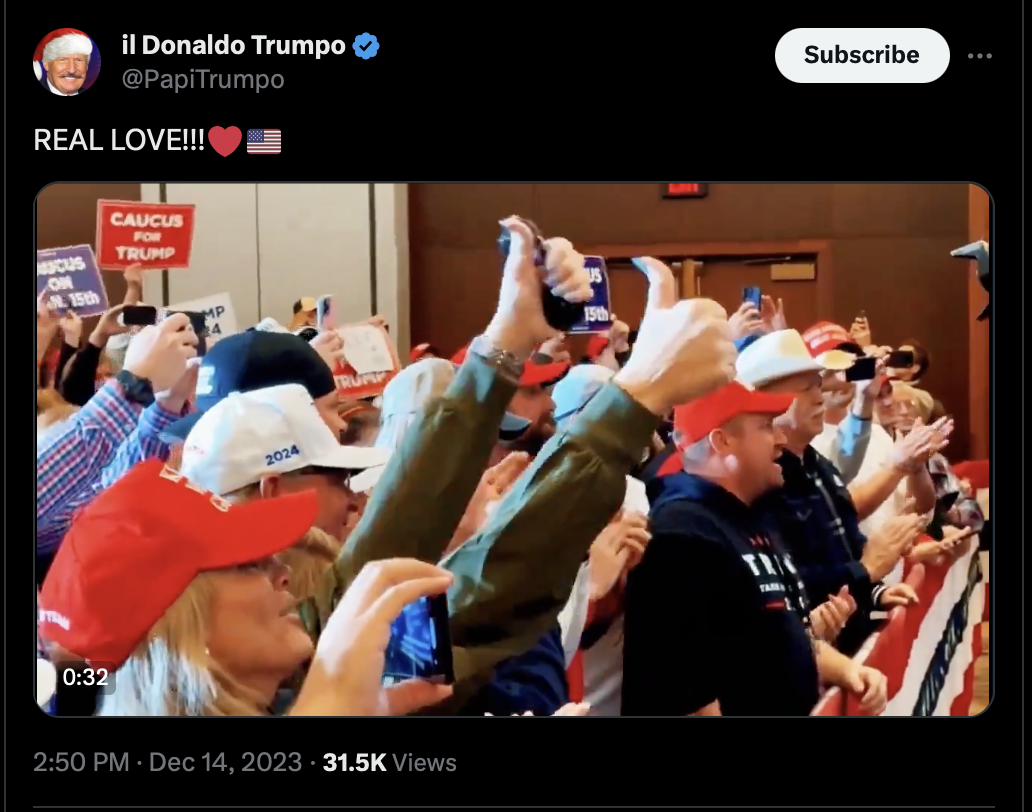Screen dimensions: 1032x812
Task: Click the Views label
Action: pos(424,763)
